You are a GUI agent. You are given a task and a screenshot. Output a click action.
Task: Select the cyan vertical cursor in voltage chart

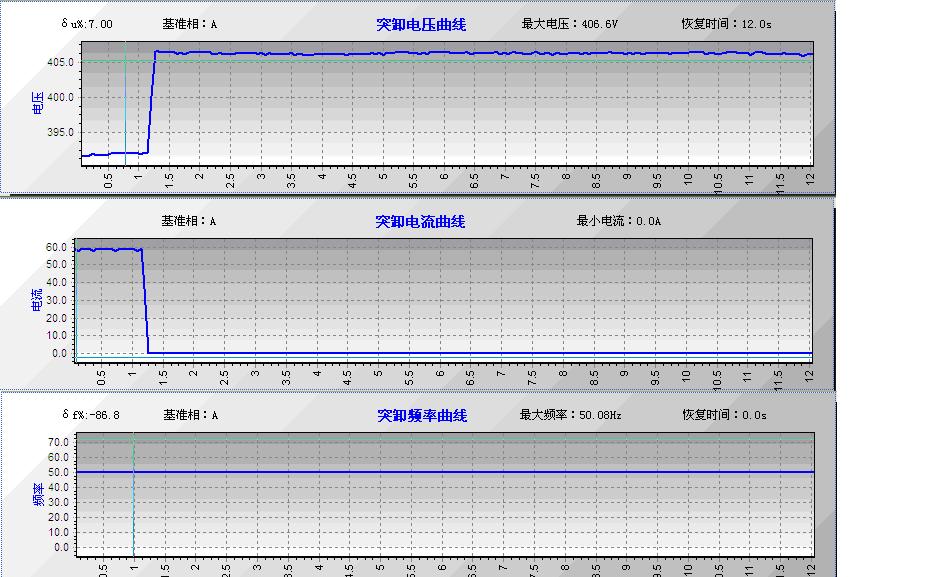[125, 100]
